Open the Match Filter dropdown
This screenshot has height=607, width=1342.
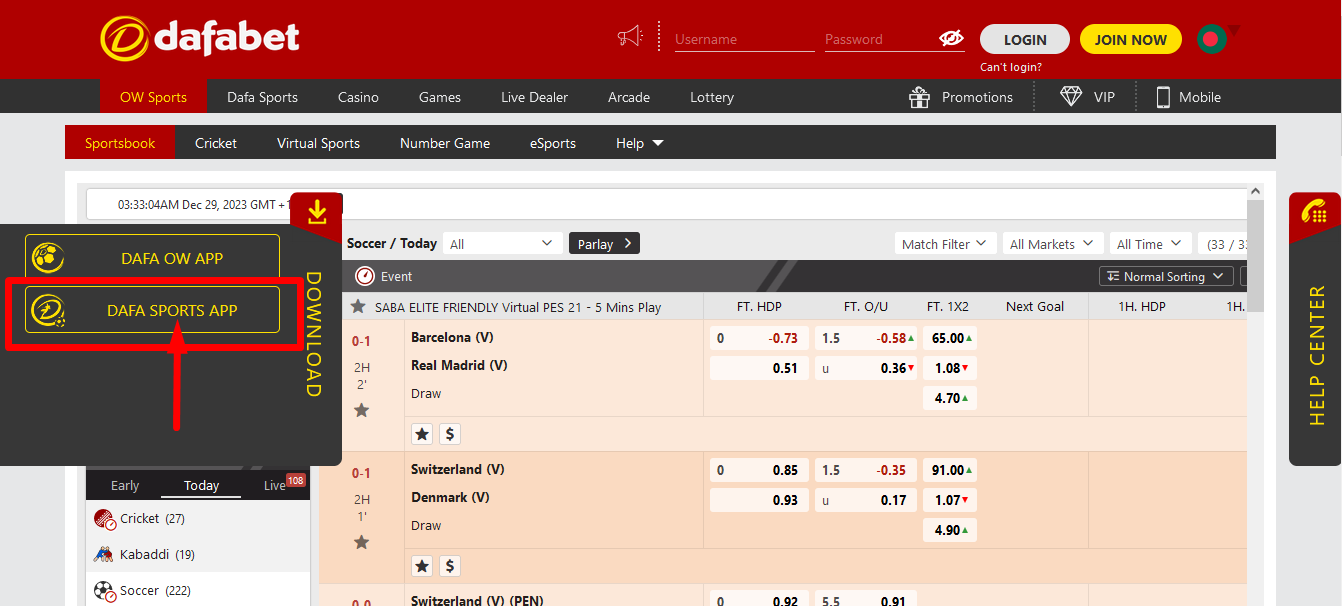945,243
